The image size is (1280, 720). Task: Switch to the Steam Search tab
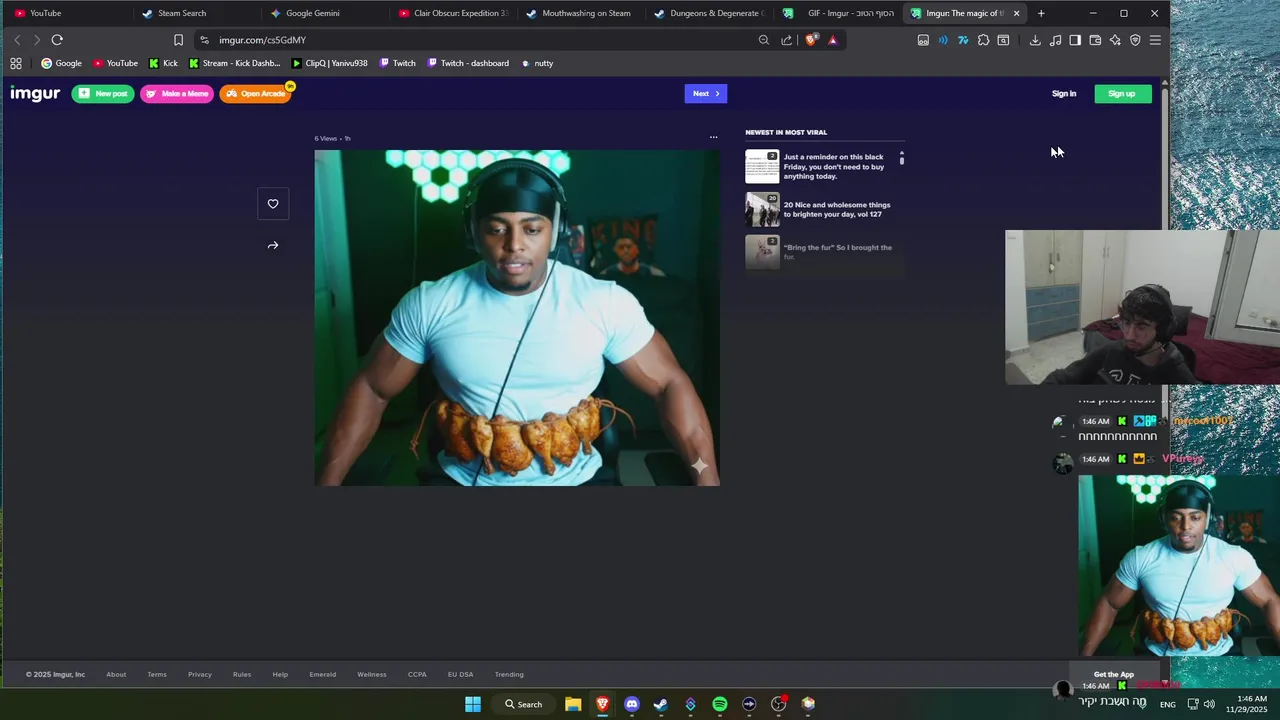click(x=195, y=13)
